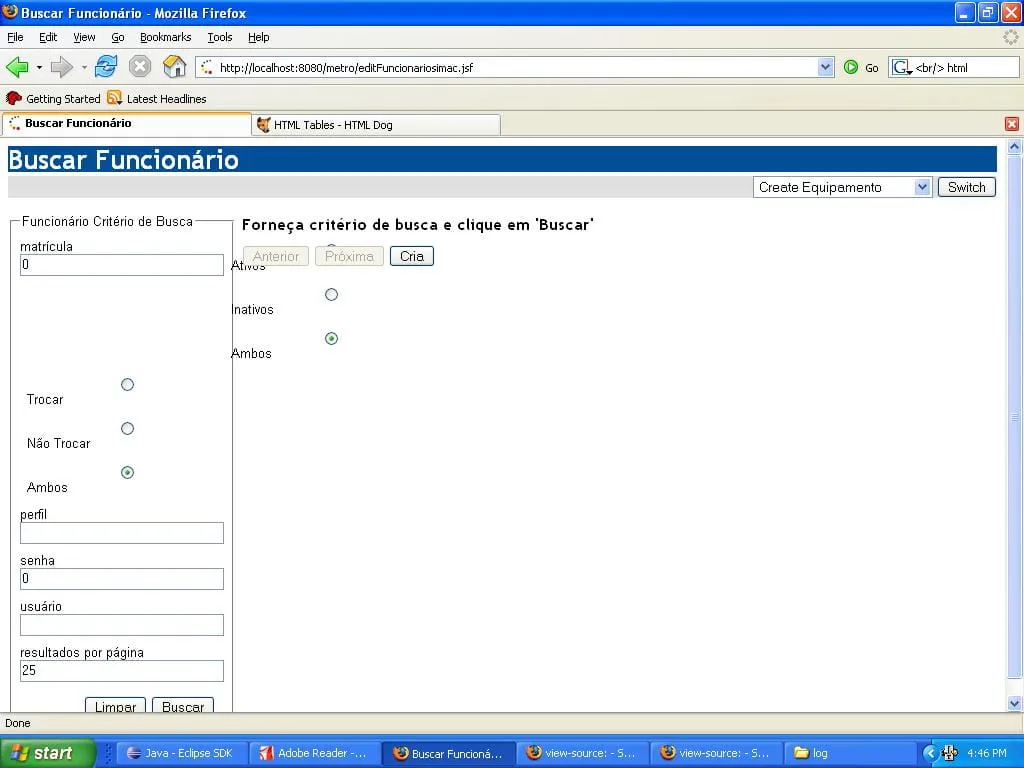This screenshot has width=1024, height=768.
Task: Select the Ambos radio under Inativos
Action: click(x=331, y=338)
